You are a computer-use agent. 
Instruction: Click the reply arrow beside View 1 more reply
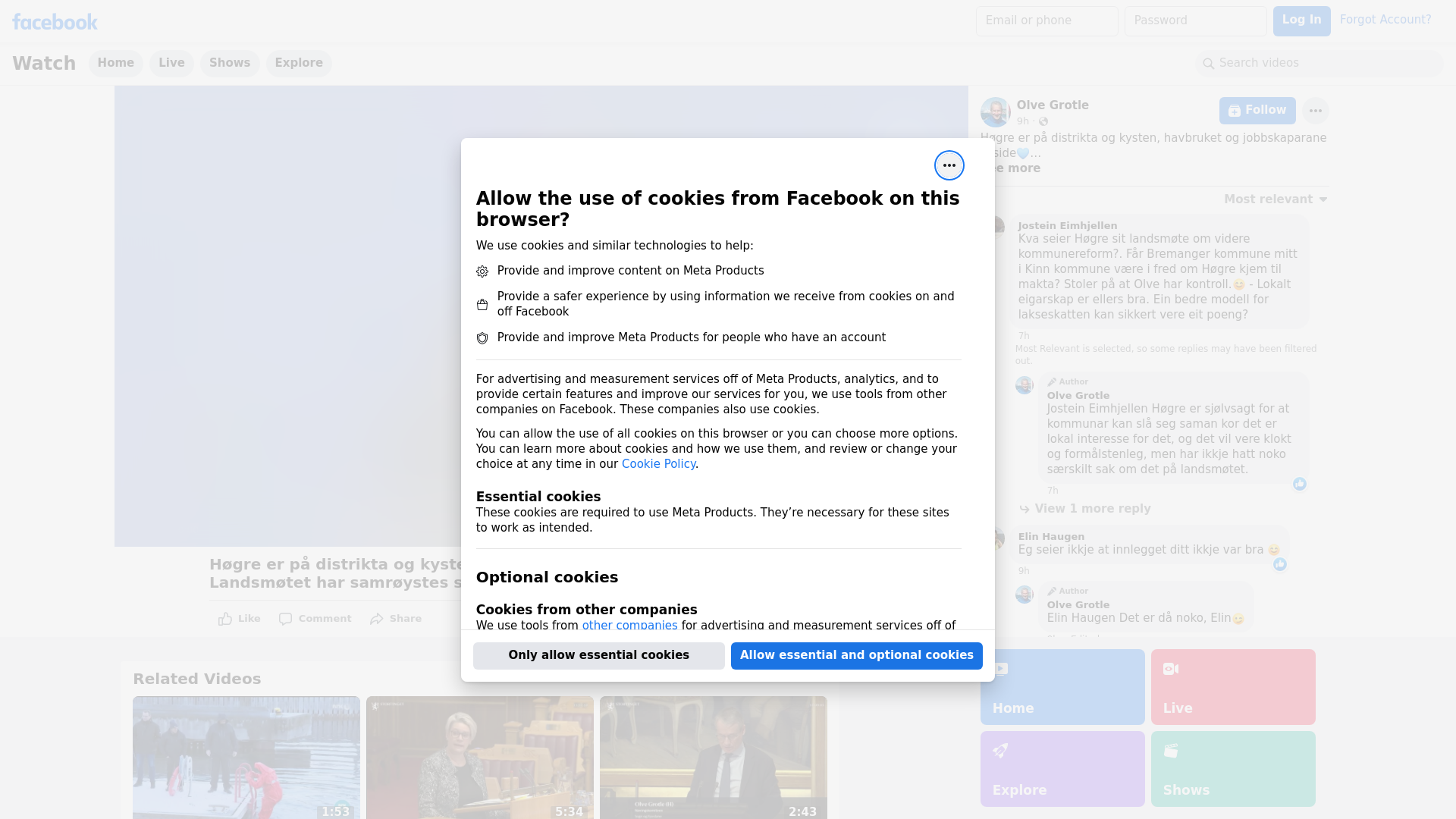tap(1025, 509)
